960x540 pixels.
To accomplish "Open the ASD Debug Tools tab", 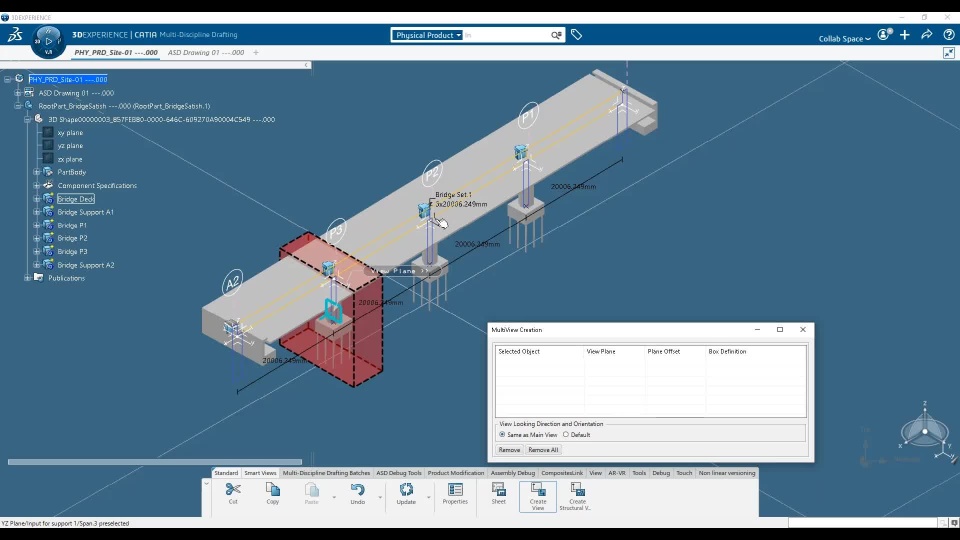I will pyautogui.click(x=399, y=473).
